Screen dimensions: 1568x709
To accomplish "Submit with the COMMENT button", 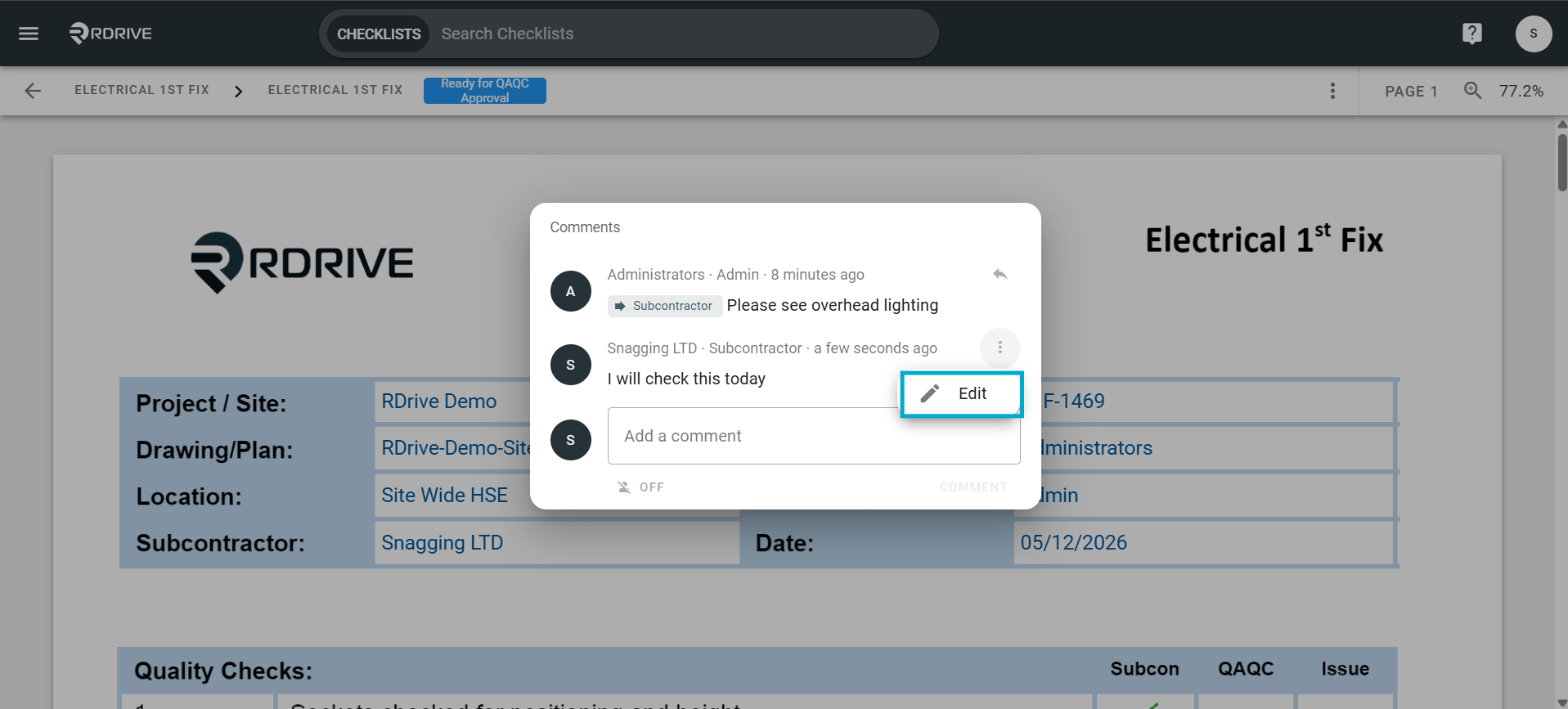I will 973,487.
